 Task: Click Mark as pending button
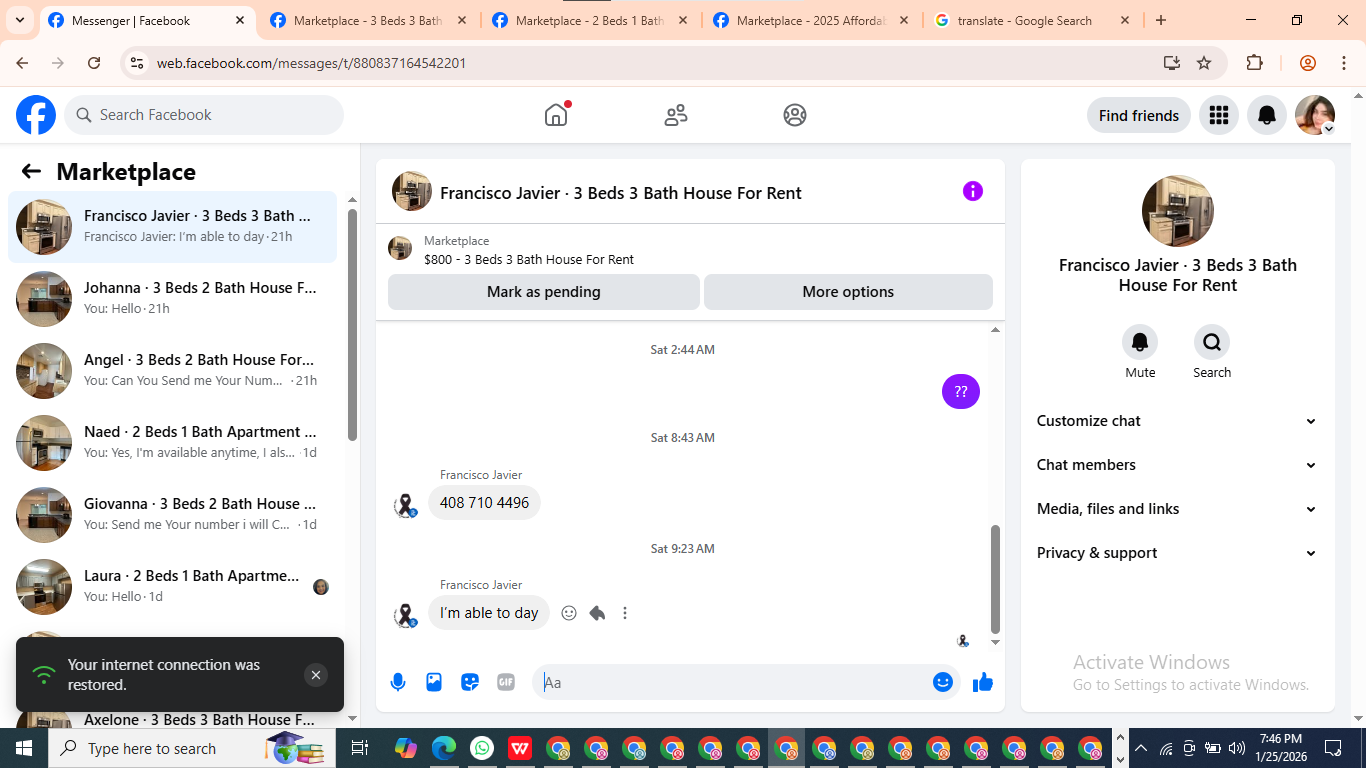(x=544, y=292)
